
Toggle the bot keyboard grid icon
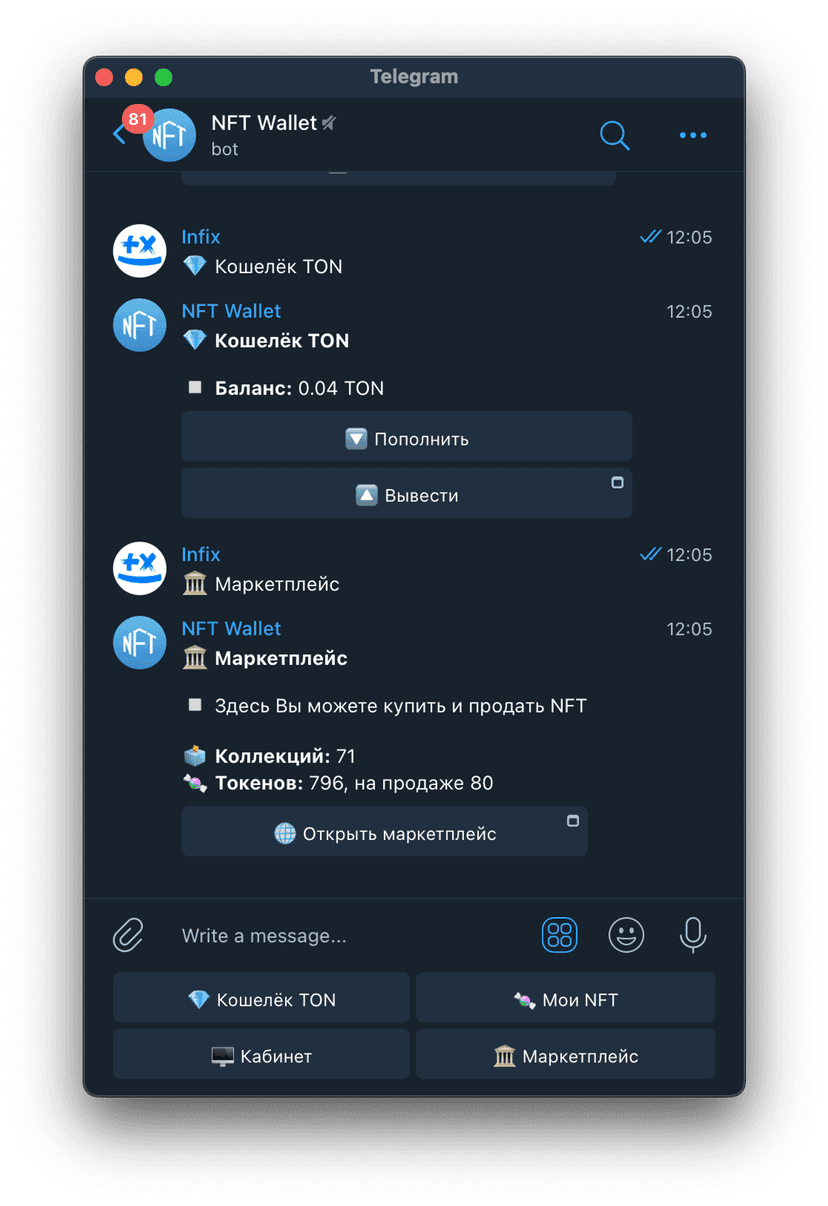pyautogui.click(x=560, y=936)
